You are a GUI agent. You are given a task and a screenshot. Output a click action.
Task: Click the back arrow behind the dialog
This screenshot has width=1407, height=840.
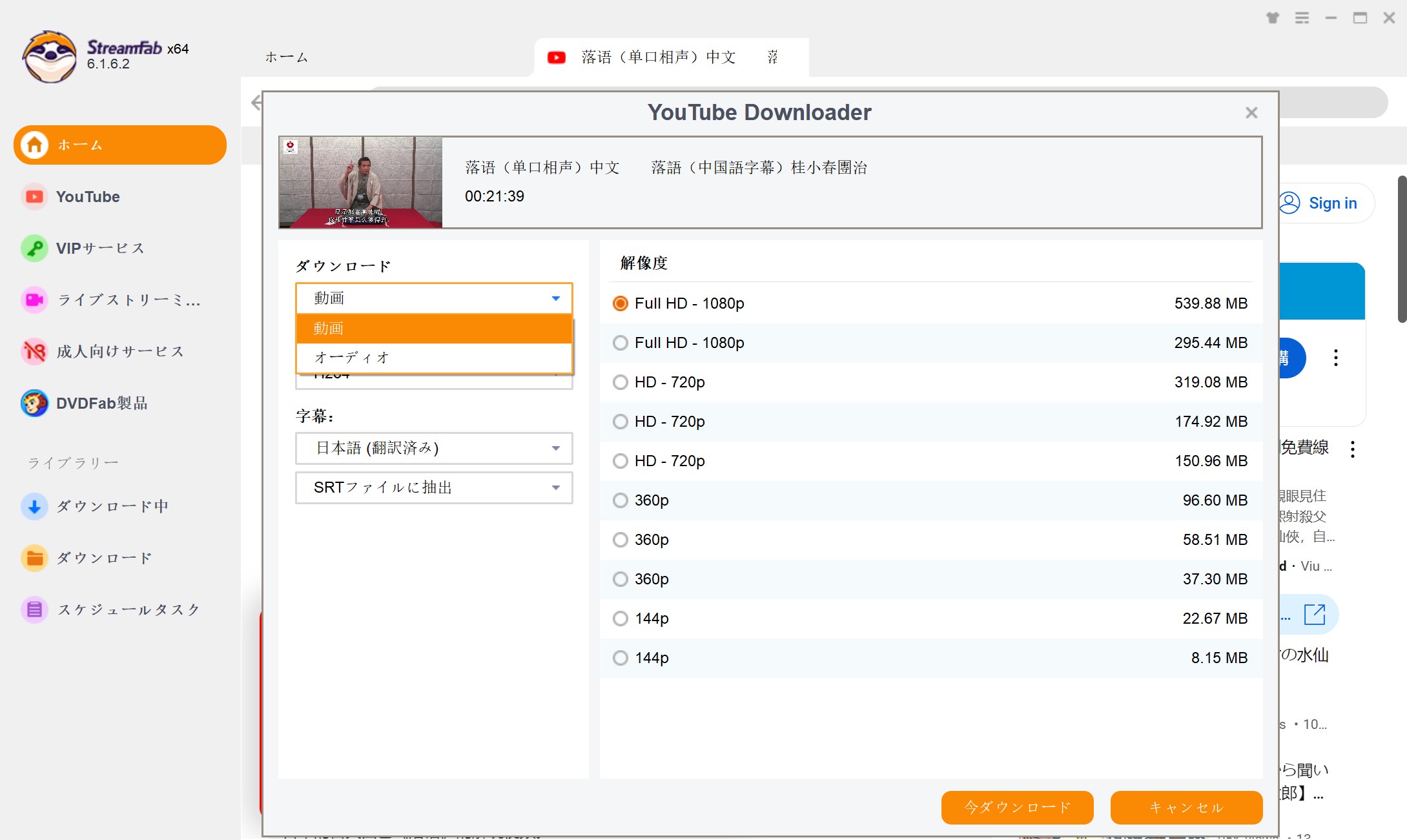pos(256,102)
